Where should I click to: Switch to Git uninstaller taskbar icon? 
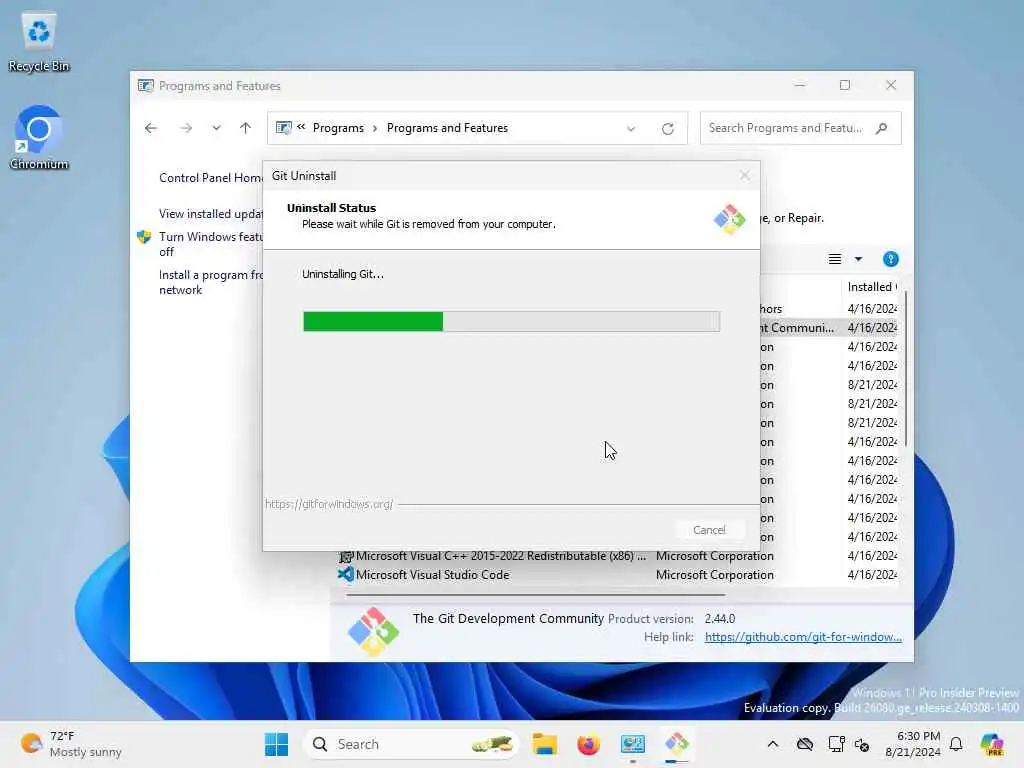pyautogui.click(x=677, y=744)
